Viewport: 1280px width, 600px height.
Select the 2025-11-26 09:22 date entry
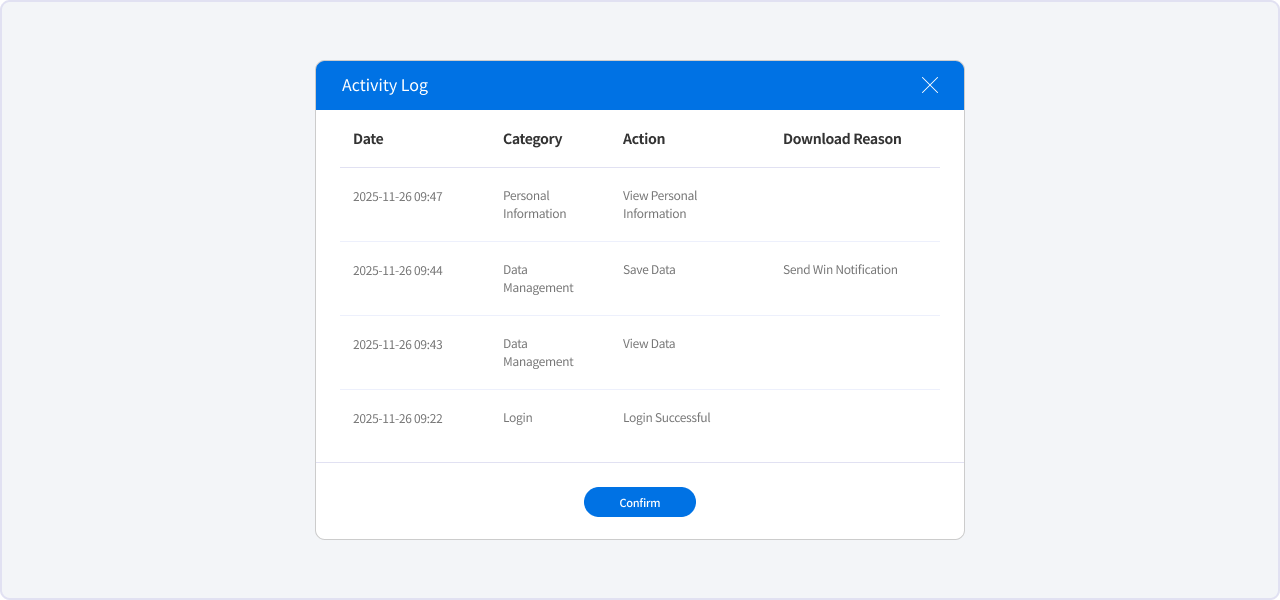tap(397, 419)
